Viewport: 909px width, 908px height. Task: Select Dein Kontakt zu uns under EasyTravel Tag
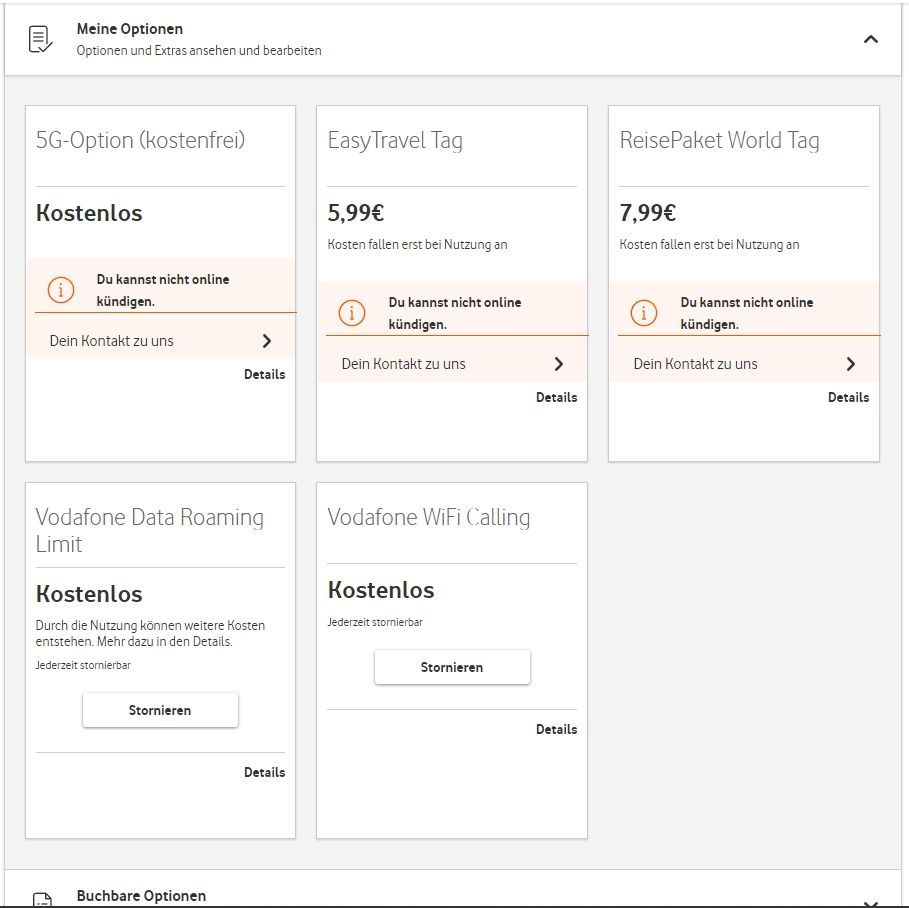(x=404, y=364)
